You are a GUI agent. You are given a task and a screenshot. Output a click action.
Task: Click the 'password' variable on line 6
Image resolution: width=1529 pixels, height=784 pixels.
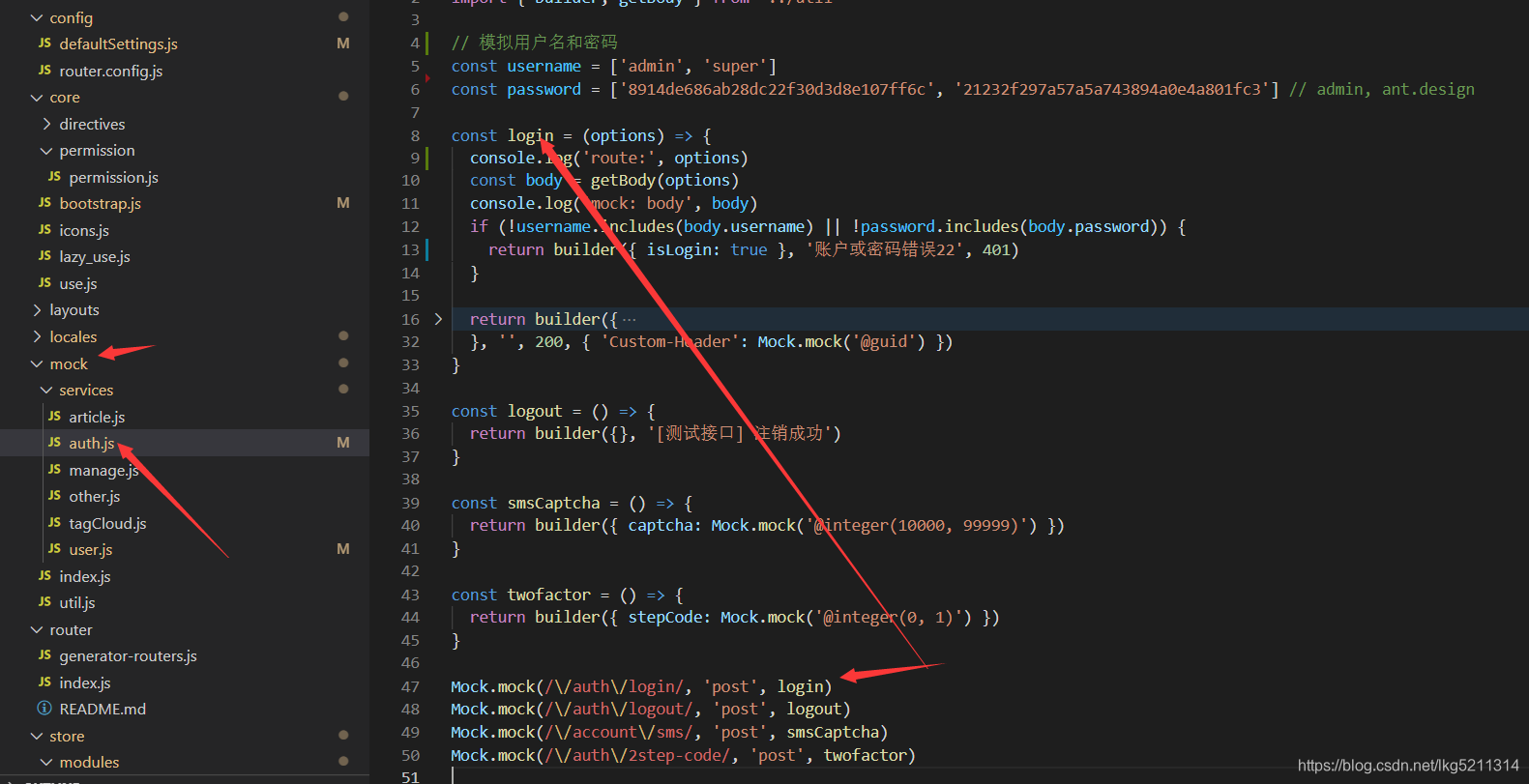[544, 89]
